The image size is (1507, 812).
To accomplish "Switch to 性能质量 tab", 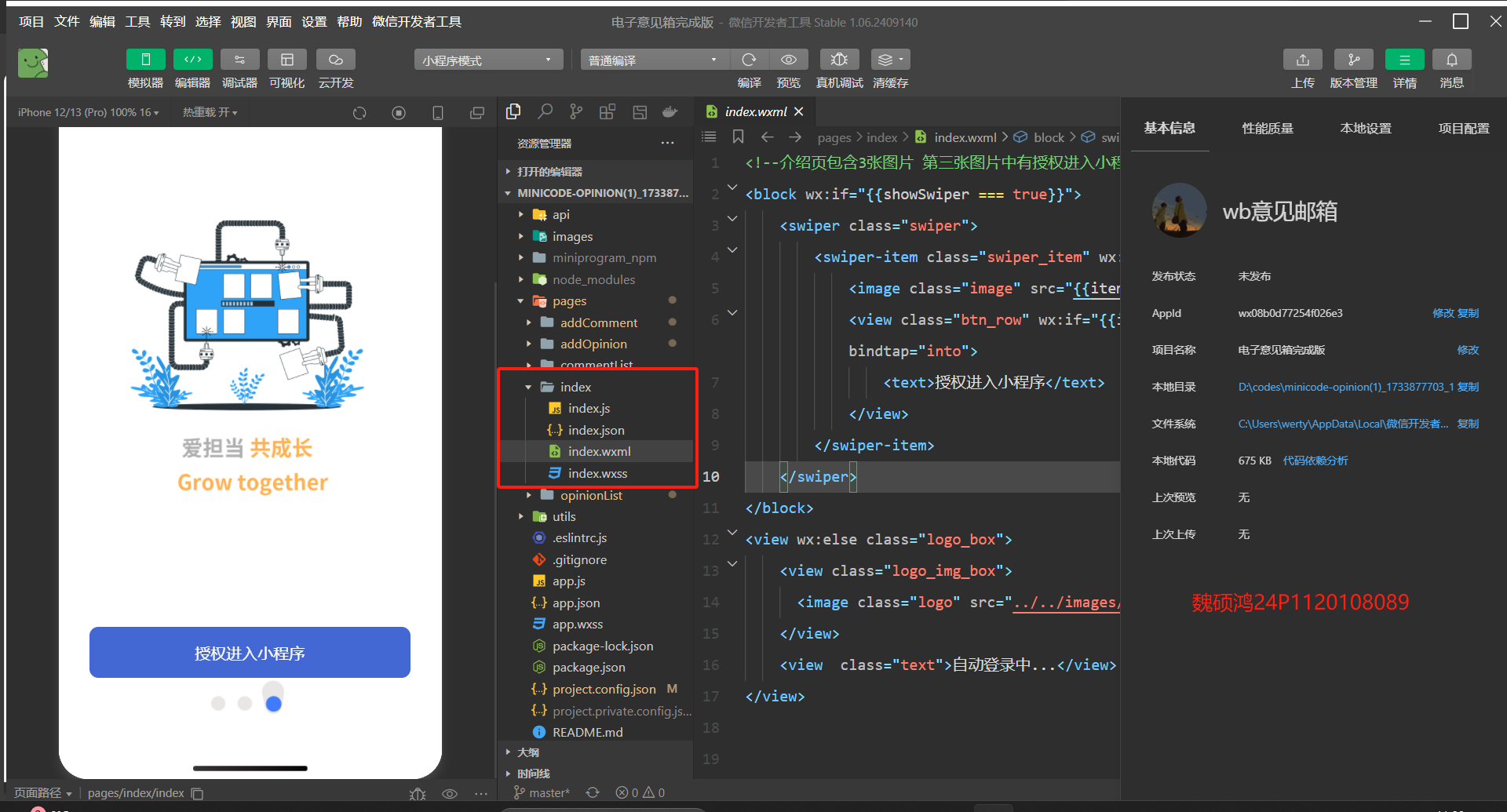I will [x=1268, y=128].
